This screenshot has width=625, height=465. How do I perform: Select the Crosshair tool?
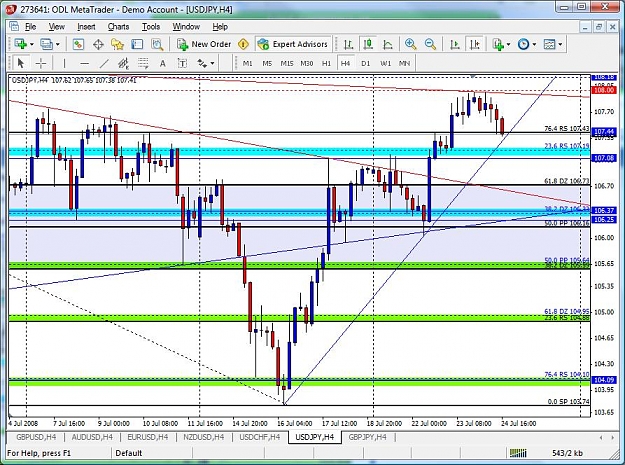pos(40,63)
